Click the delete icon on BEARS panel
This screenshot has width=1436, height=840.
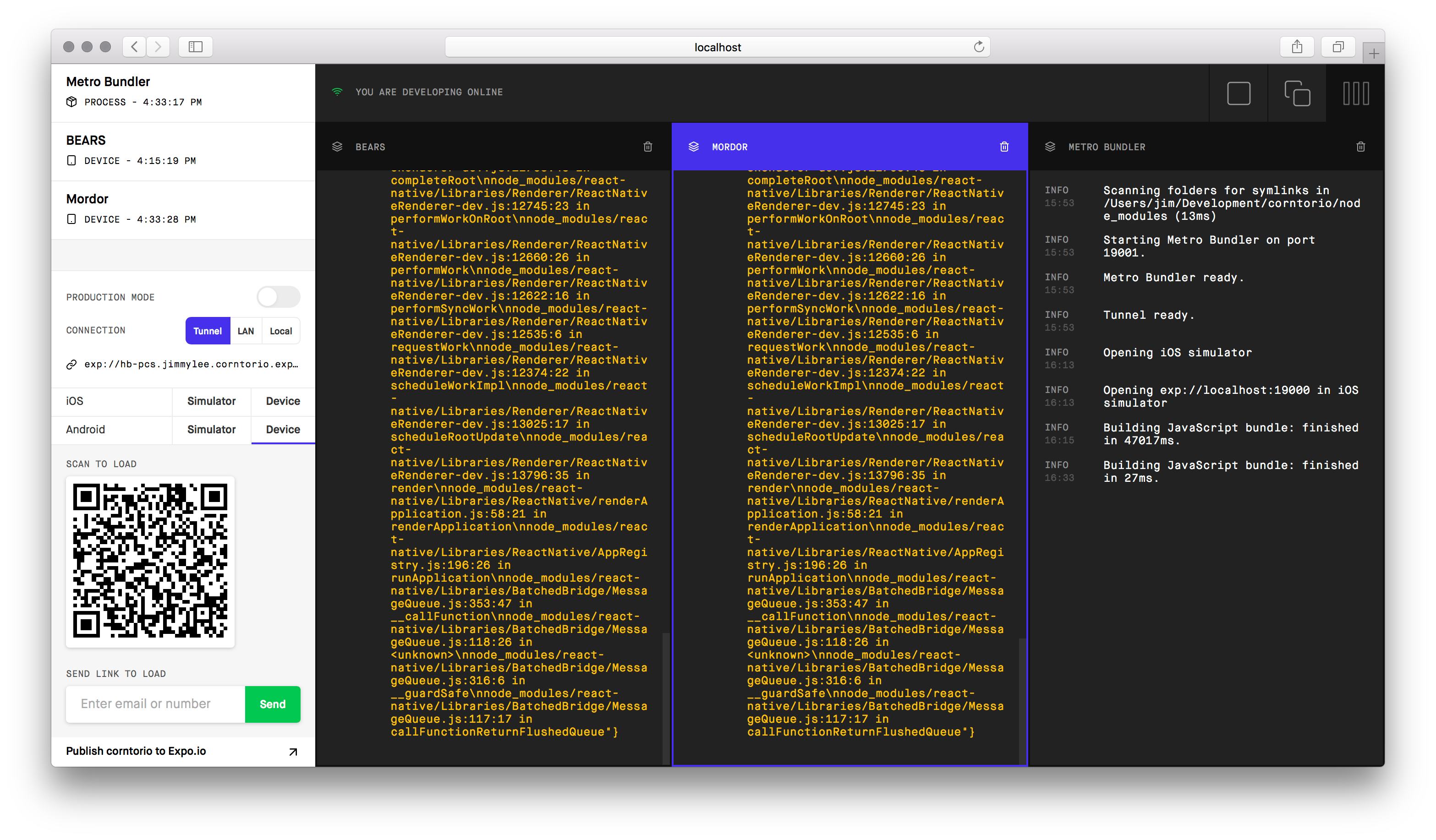pos(648,147)
